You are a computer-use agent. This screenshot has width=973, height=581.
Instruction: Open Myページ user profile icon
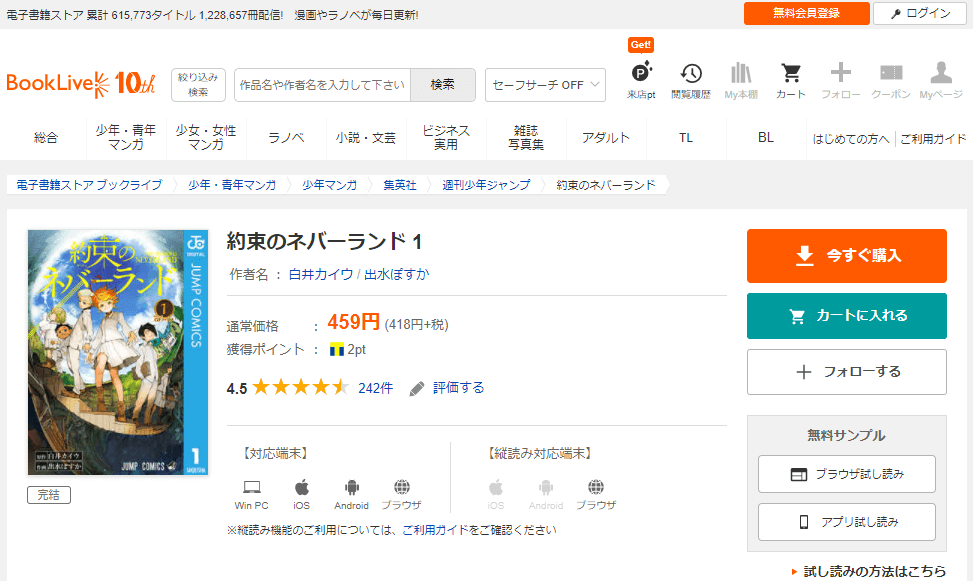coord(940,80)
